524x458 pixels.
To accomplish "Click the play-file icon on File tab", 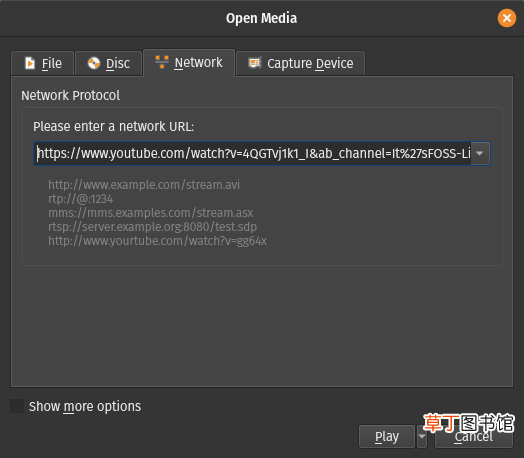I will point(30,63).
